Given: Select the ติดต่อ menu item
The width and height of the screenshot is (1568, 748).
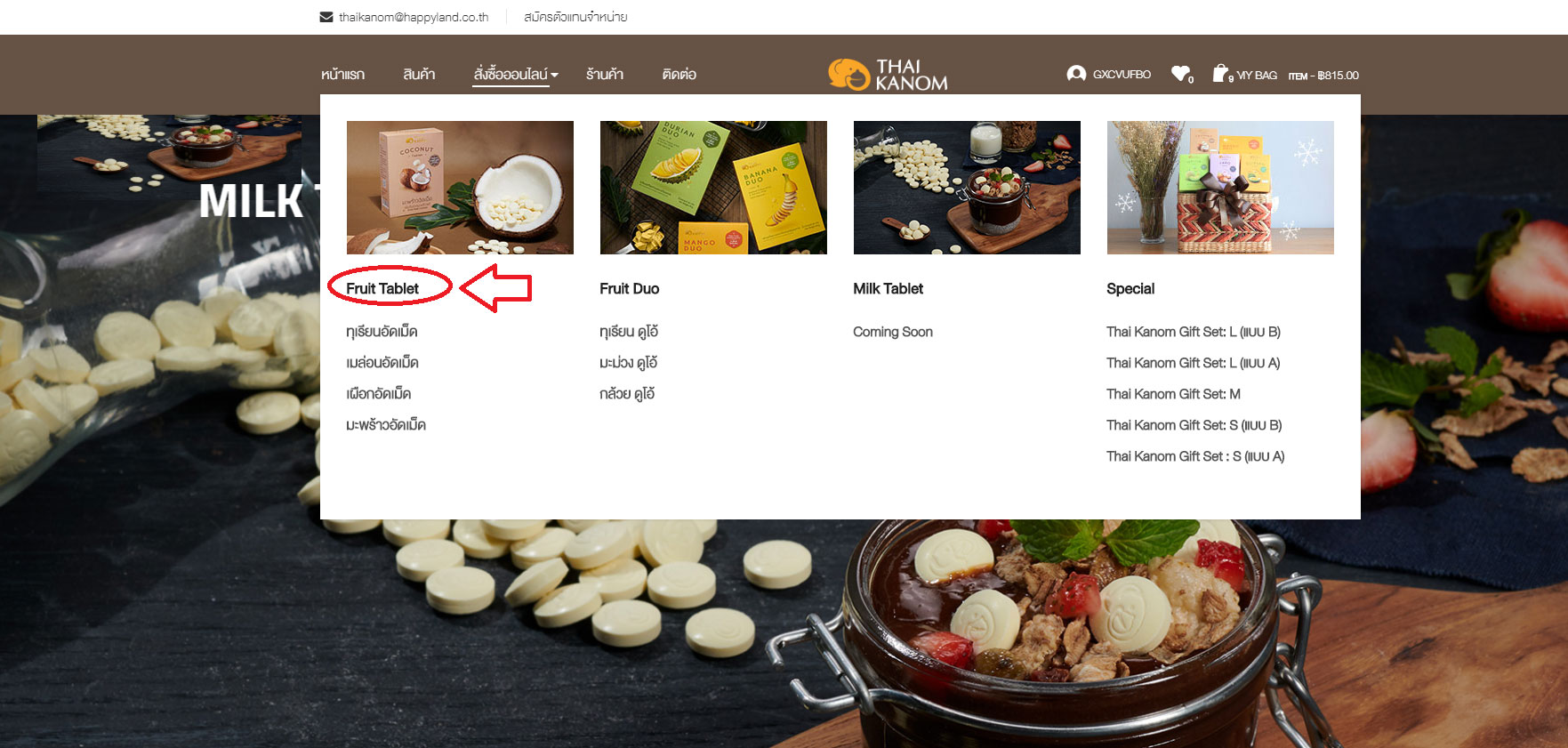Looking at the screenshot, I should (x=679, y=75).
